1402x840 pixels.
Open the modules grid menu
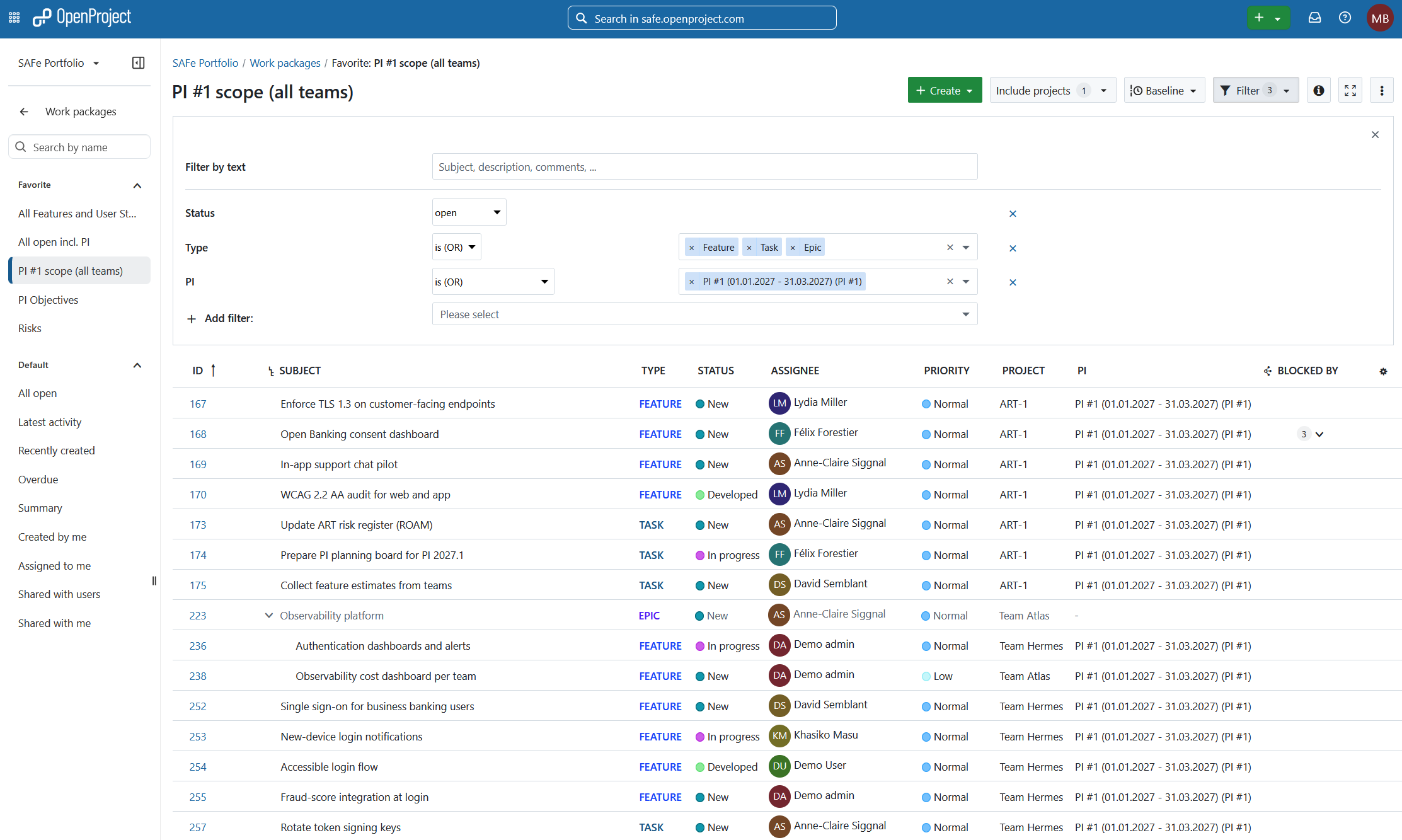14,18
